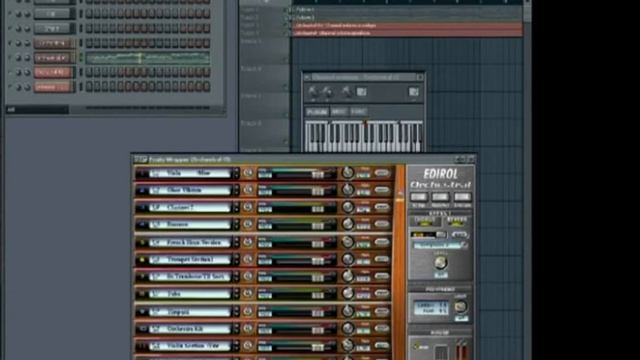The width and height of the screenshot is (640, 360).
Task: Click the round icon in the Orchestra Kit row
Action: (x=248, y=329)
